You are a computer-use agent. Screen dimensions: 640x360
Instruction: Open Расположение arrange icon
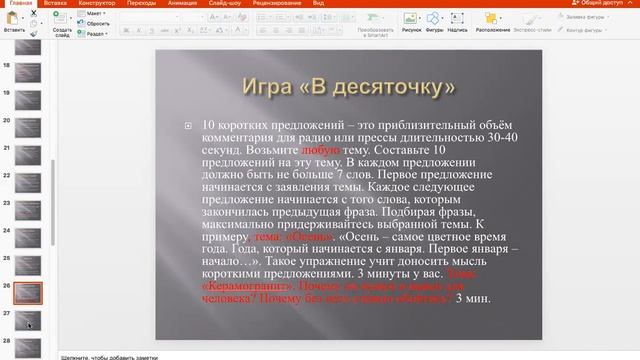pos(491,18)
